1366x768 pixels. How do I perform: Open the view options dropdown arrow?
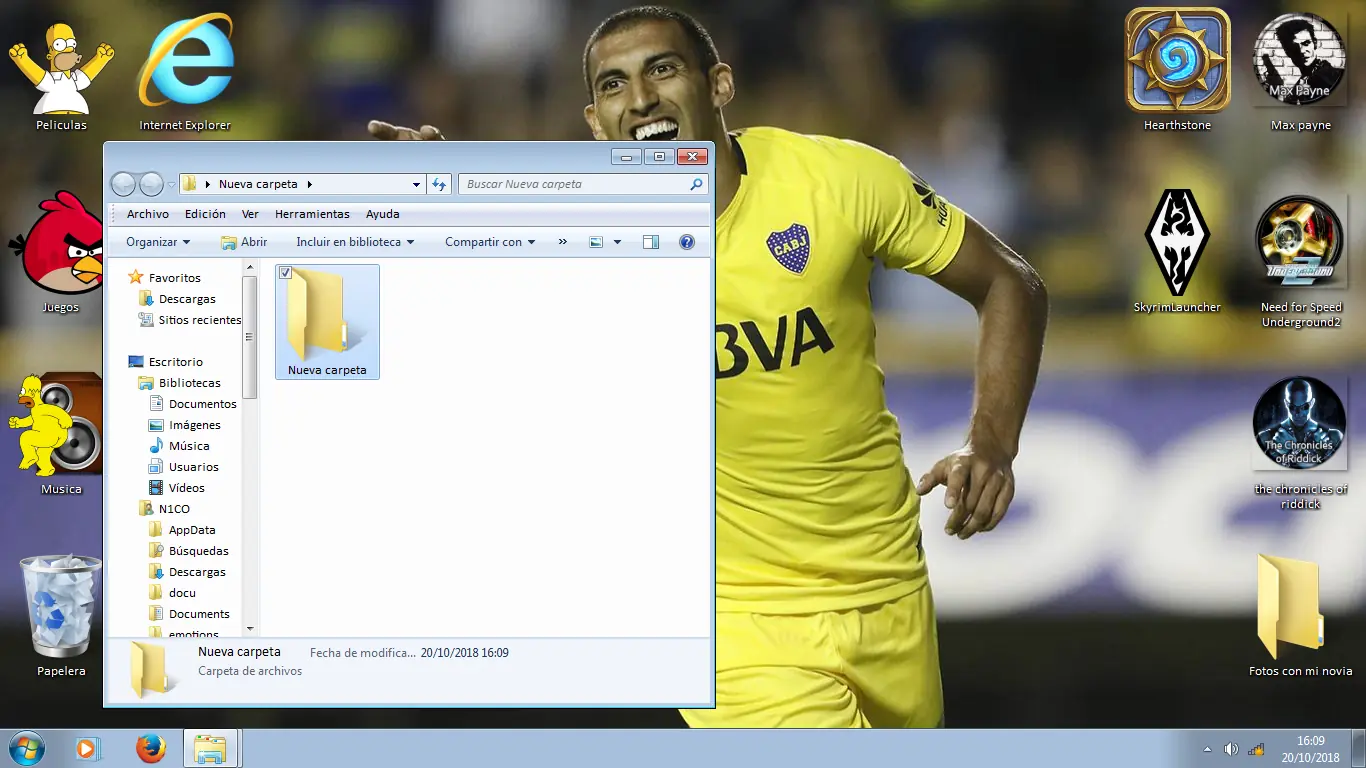[x=617, y=242]
